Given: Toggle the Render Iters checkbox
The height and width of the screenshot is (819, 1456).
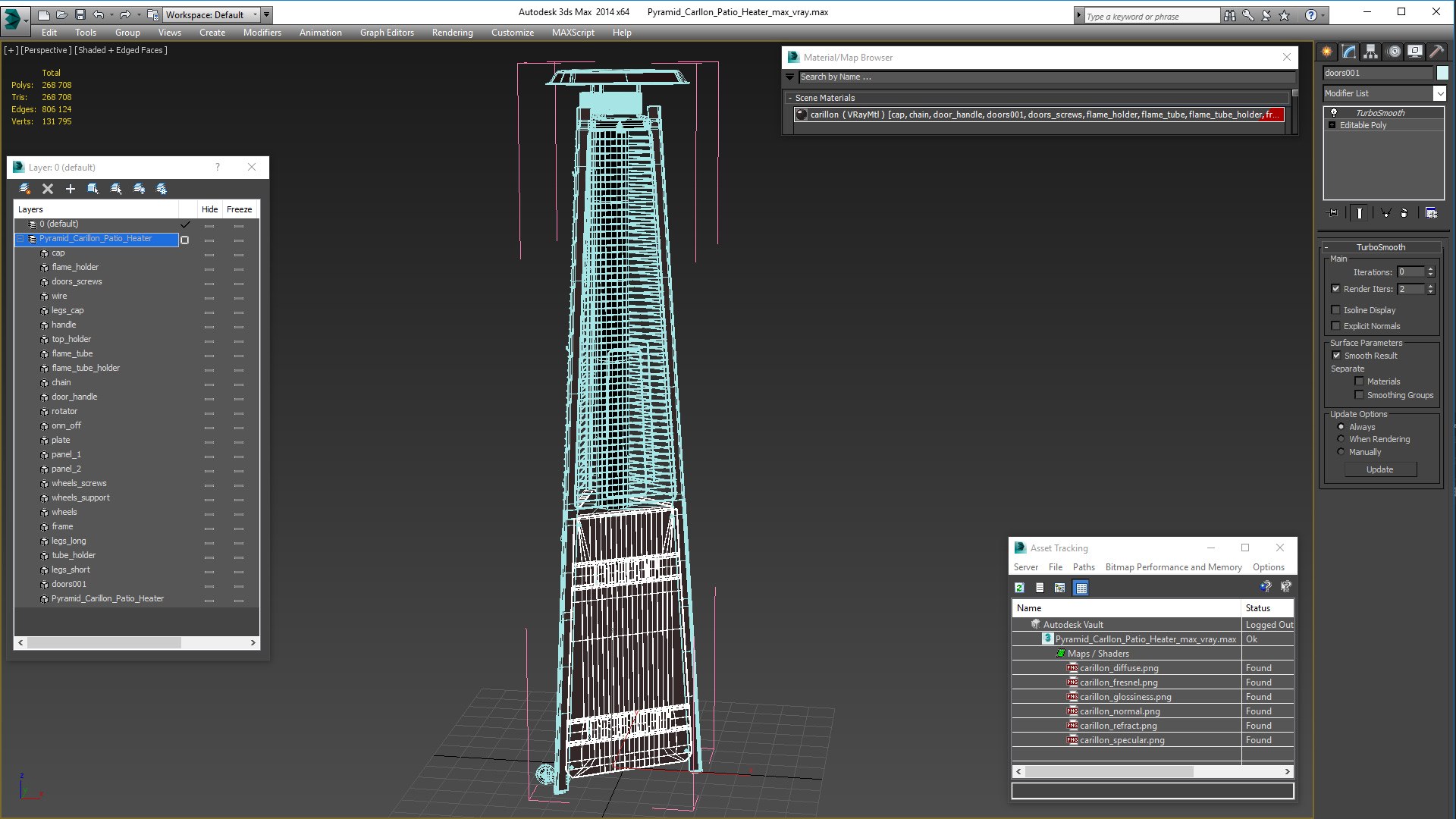Looking at the screenshot, I should coord(1336,289).
